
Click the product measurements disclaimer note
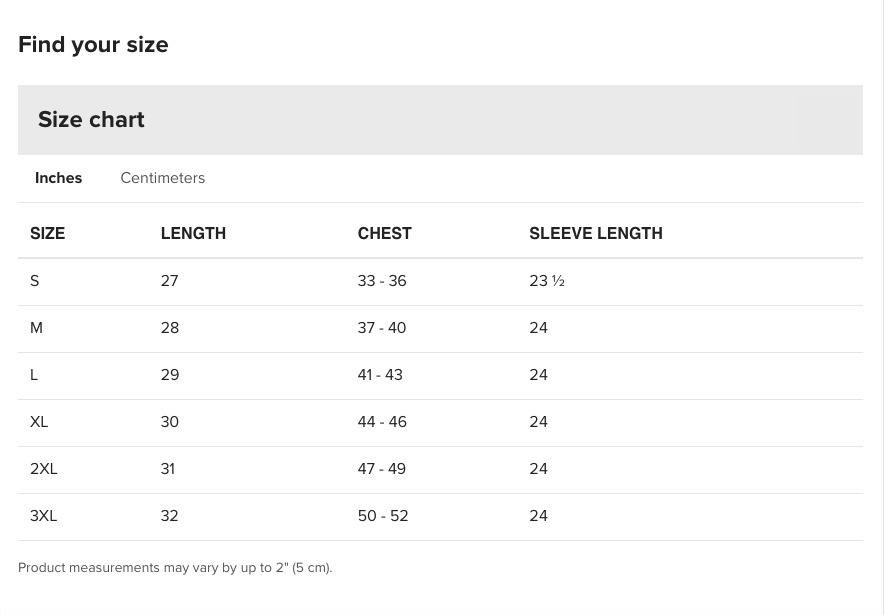(x=175, y=568)
